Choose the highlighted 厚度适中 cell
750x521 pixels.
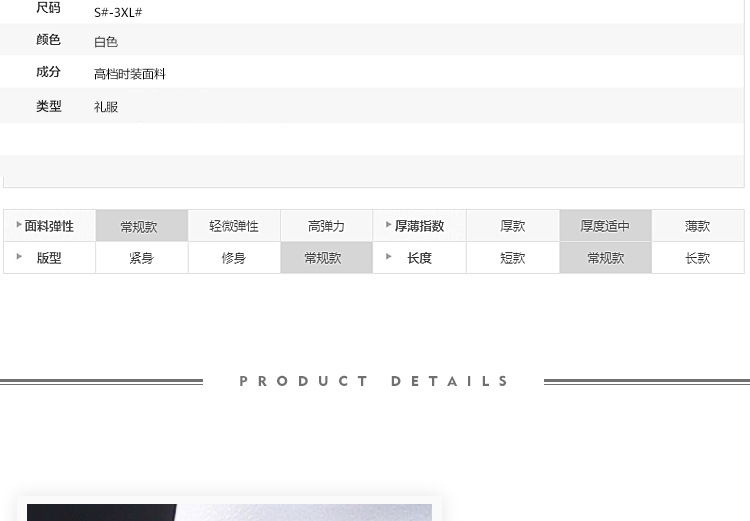coord(606,225)
